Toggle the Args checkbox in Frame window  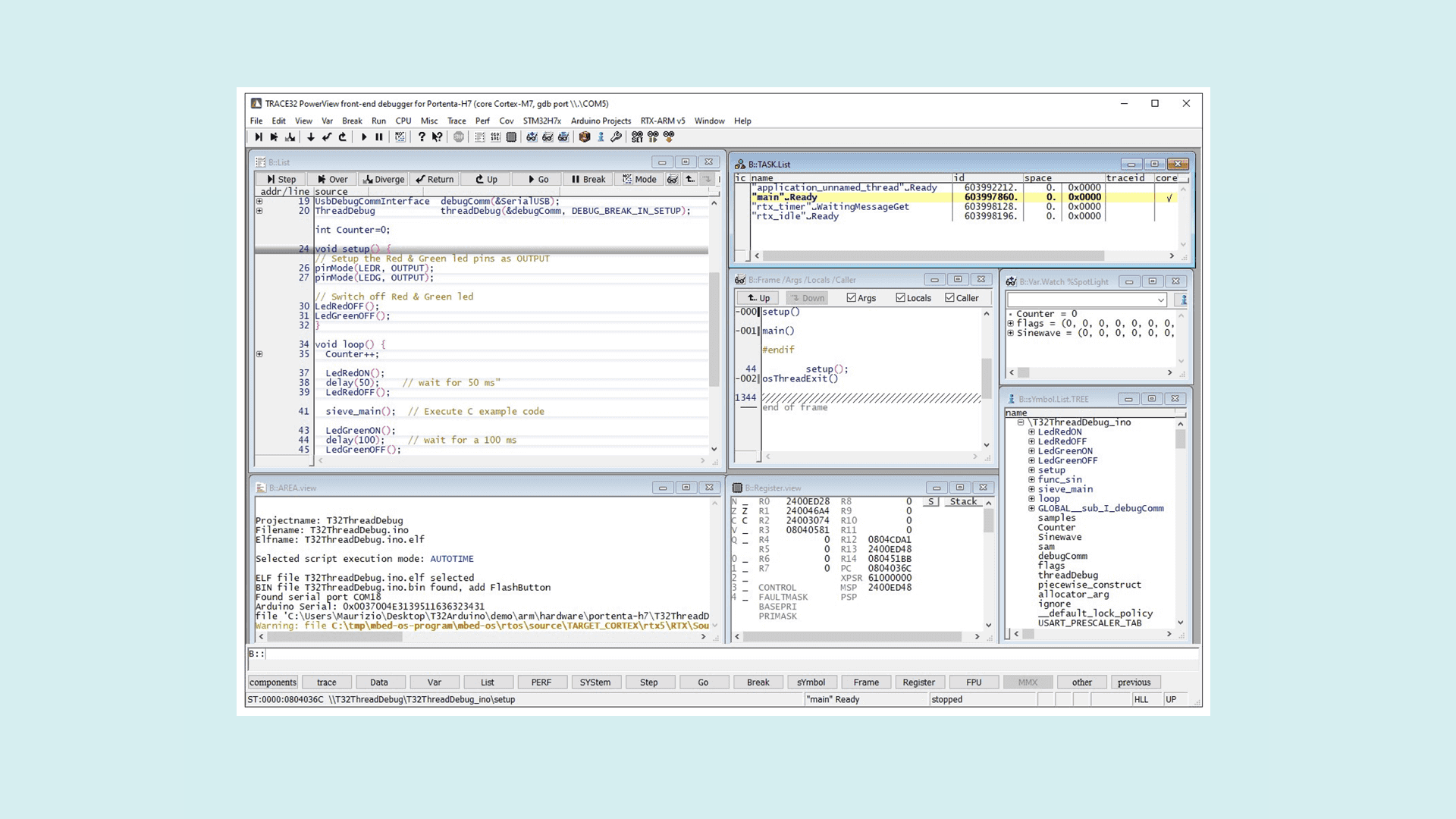tap(852, 298)
